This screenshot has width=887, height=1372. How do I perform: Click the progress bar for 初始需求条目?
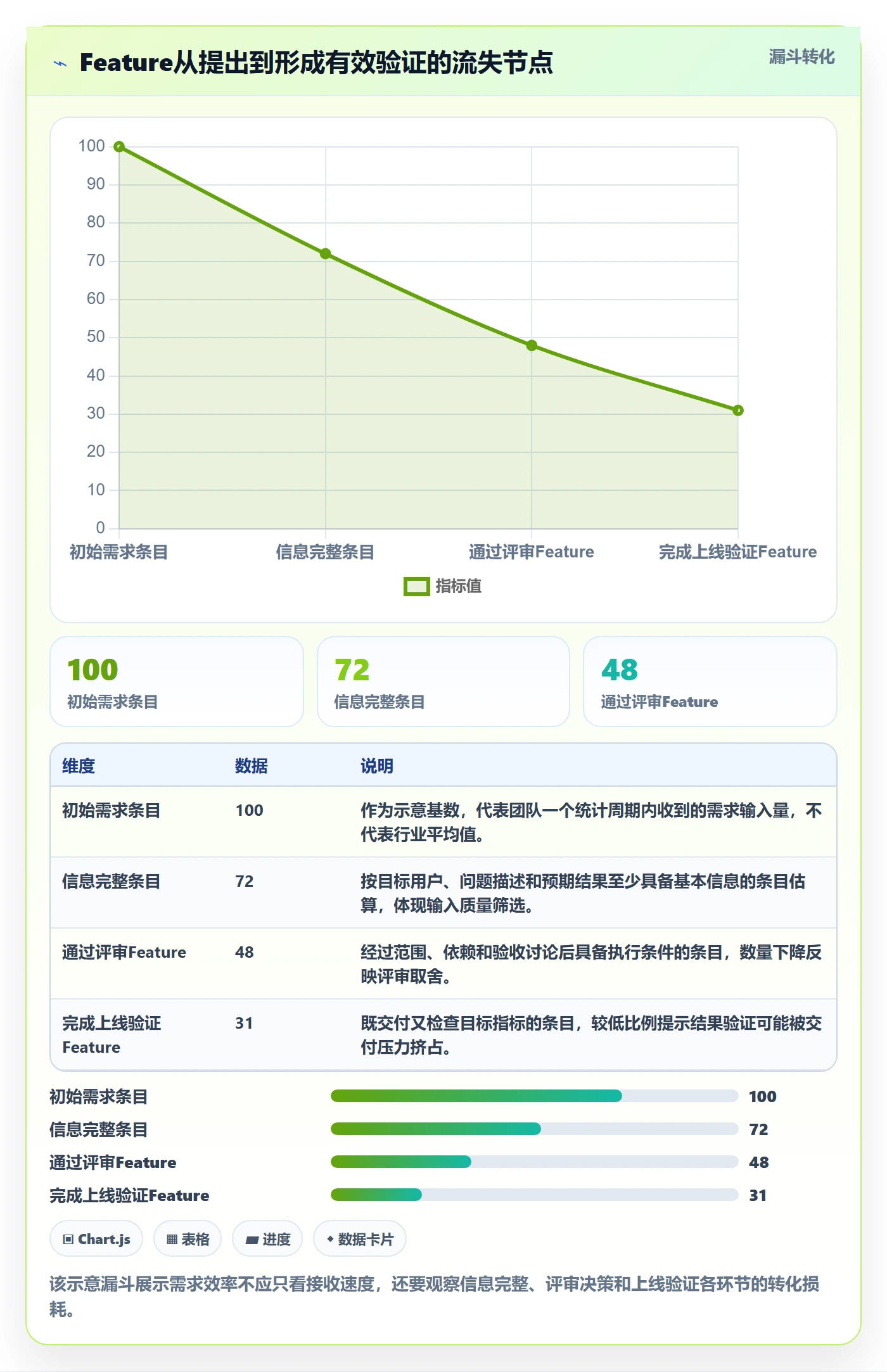[x=534, y=1096]
